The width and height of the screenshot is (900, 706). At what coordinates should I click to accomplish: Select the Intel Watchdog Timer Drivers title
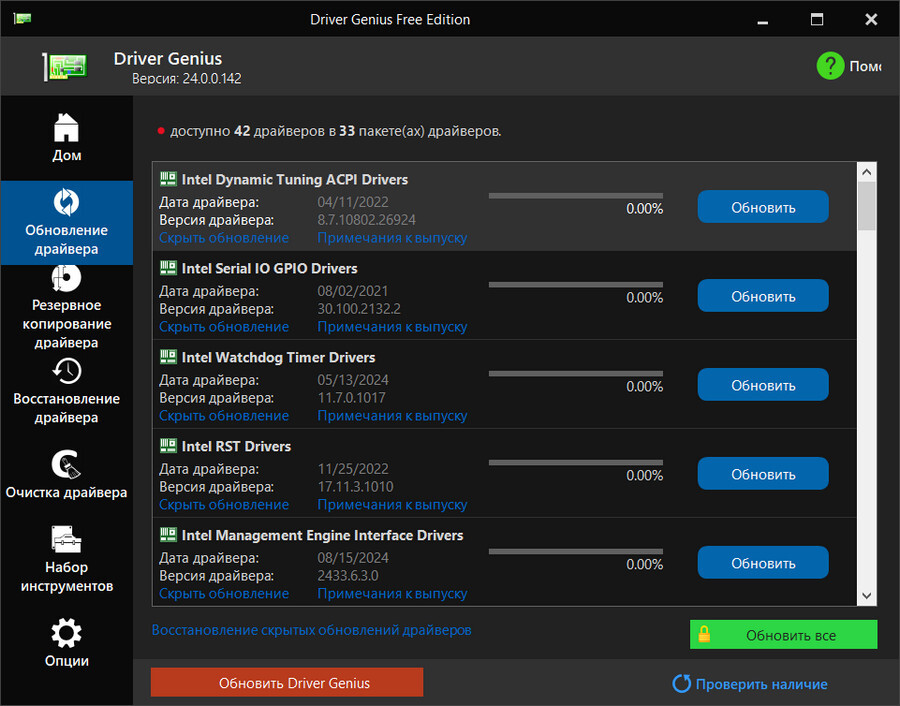point(278,358)
